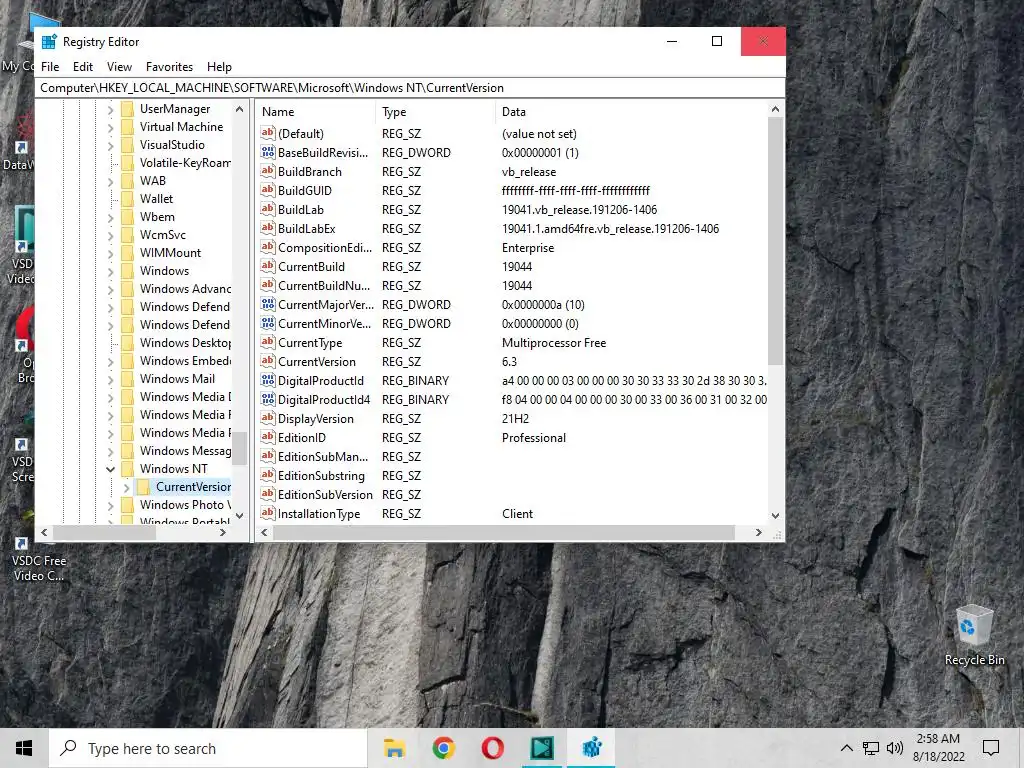
Task: Click the Multiprocessor Free data cell
Action: pos(554,343)
